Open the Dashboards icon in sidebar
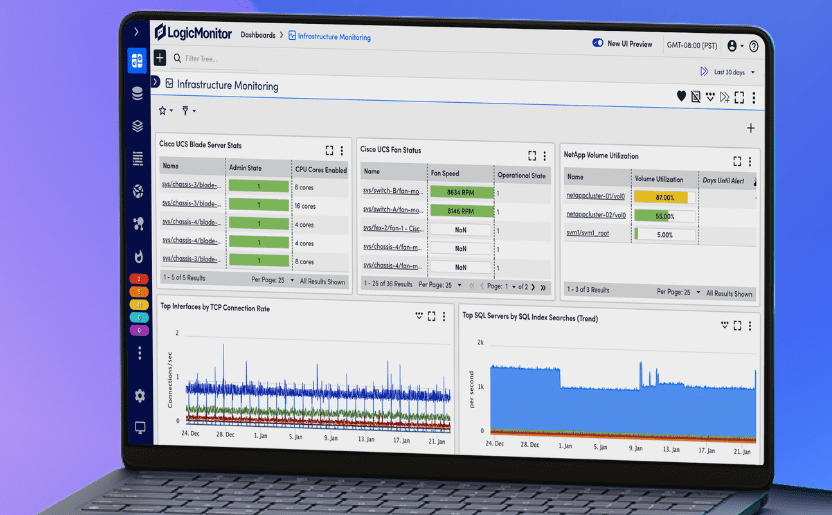The image size is (832, 515). 137,61
